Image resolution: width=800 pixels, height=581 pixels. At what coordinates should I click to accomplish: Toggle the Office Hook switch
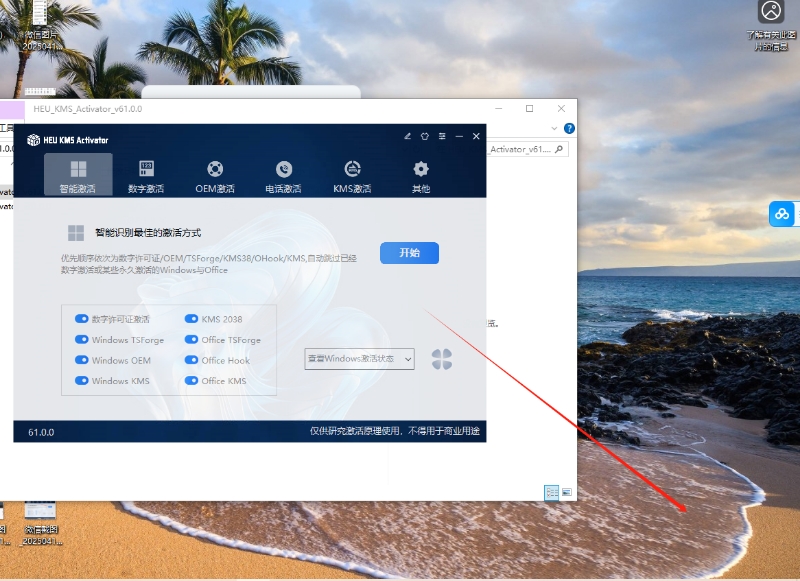point(191,360)
